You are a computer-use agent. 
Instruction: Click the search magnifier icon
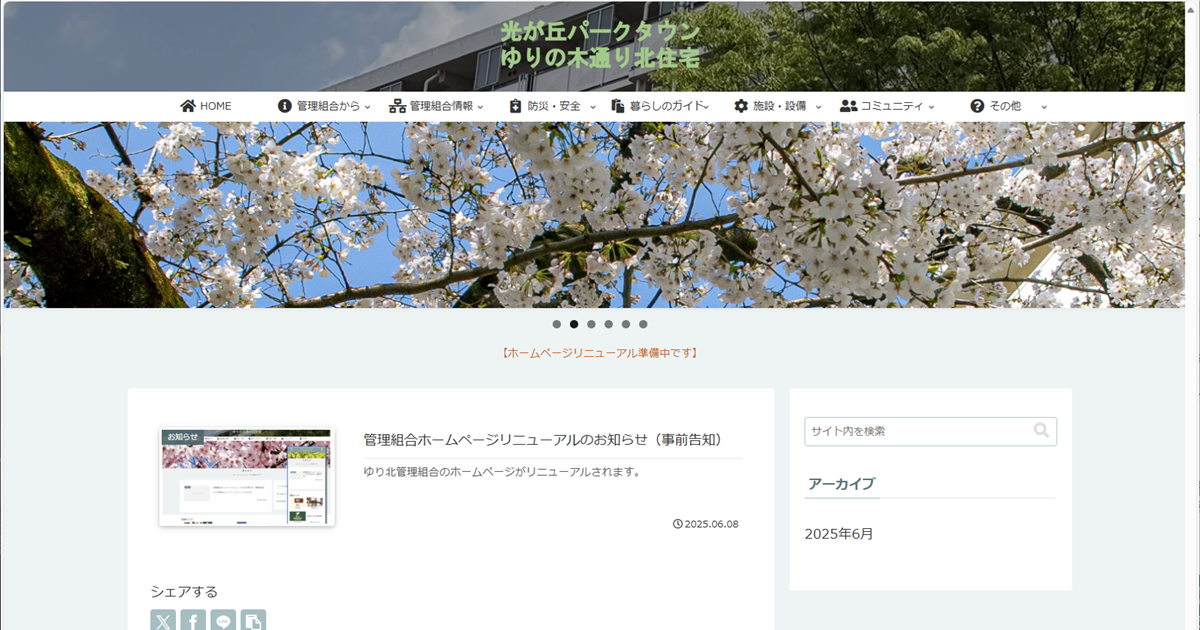point(1041,431)
